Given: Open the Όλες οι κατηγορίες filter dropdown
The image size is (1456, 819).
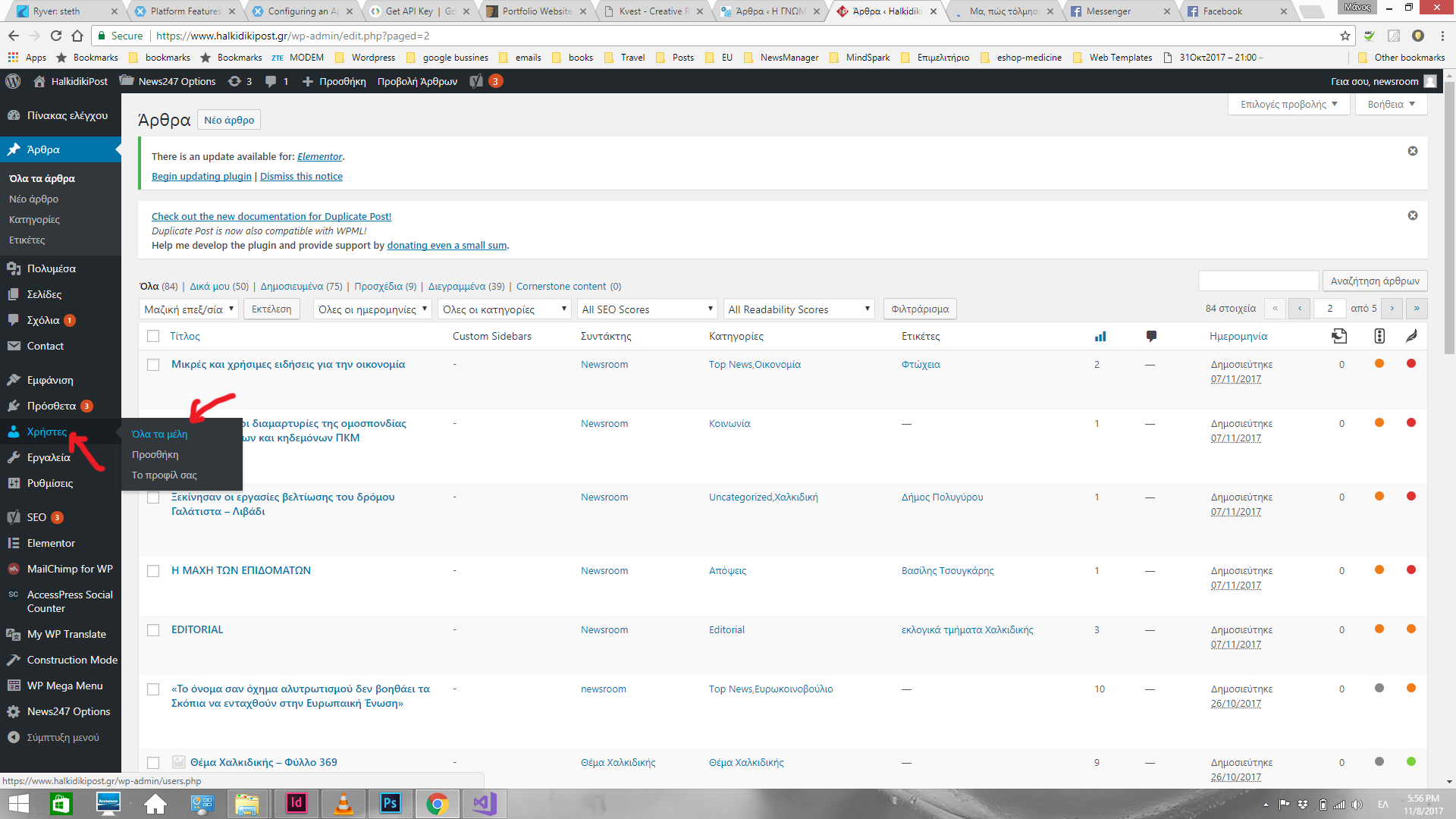Looking at the screenshot, I should click(504, 309).
